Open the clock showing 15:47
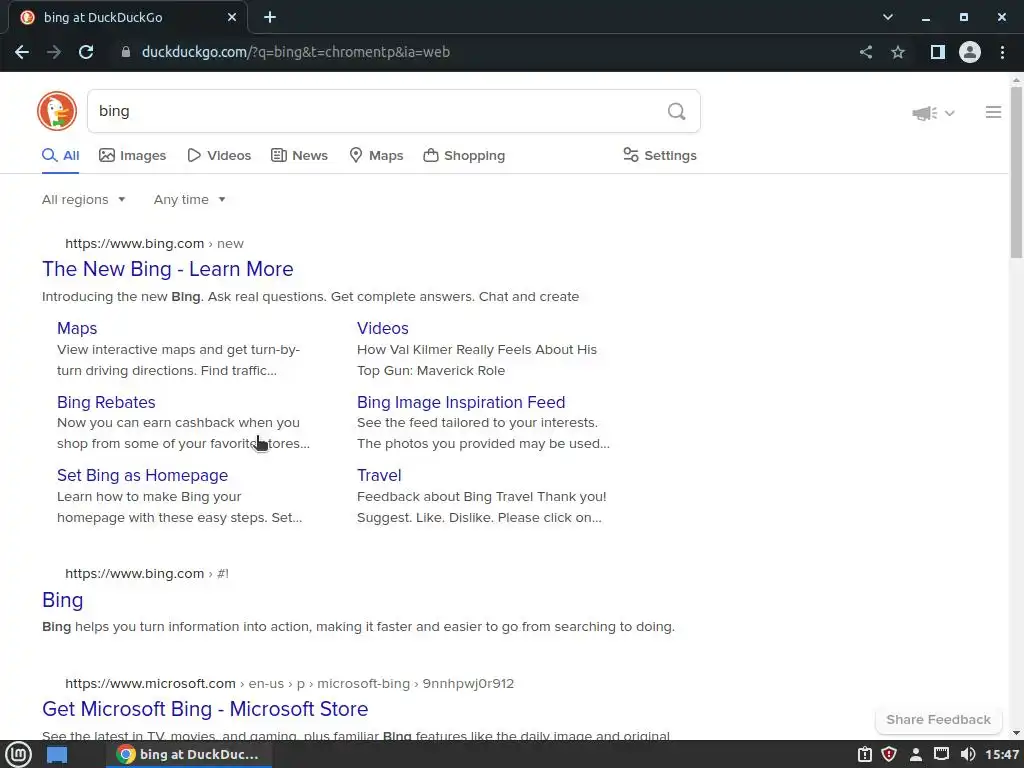Screen dimensions: 1024x768 [1002, 754]
